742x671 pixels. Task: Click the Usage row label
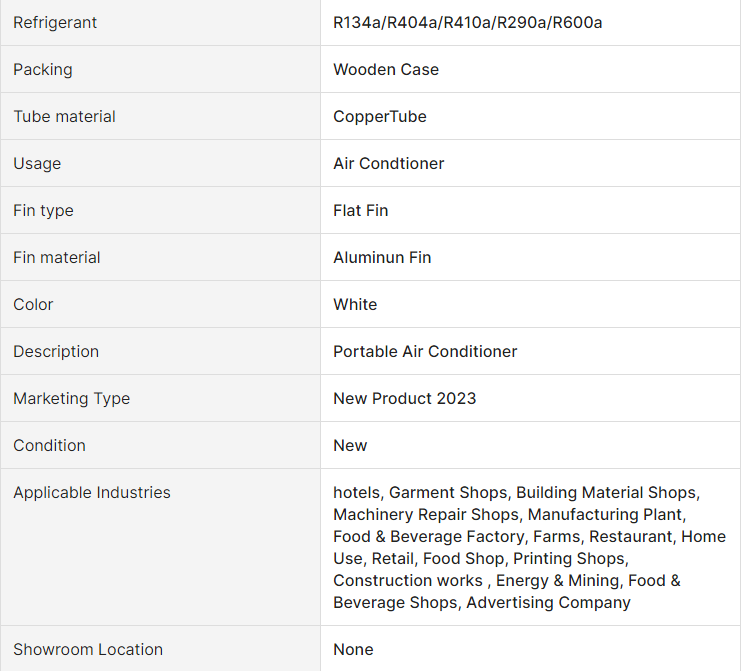coord(37,163)
